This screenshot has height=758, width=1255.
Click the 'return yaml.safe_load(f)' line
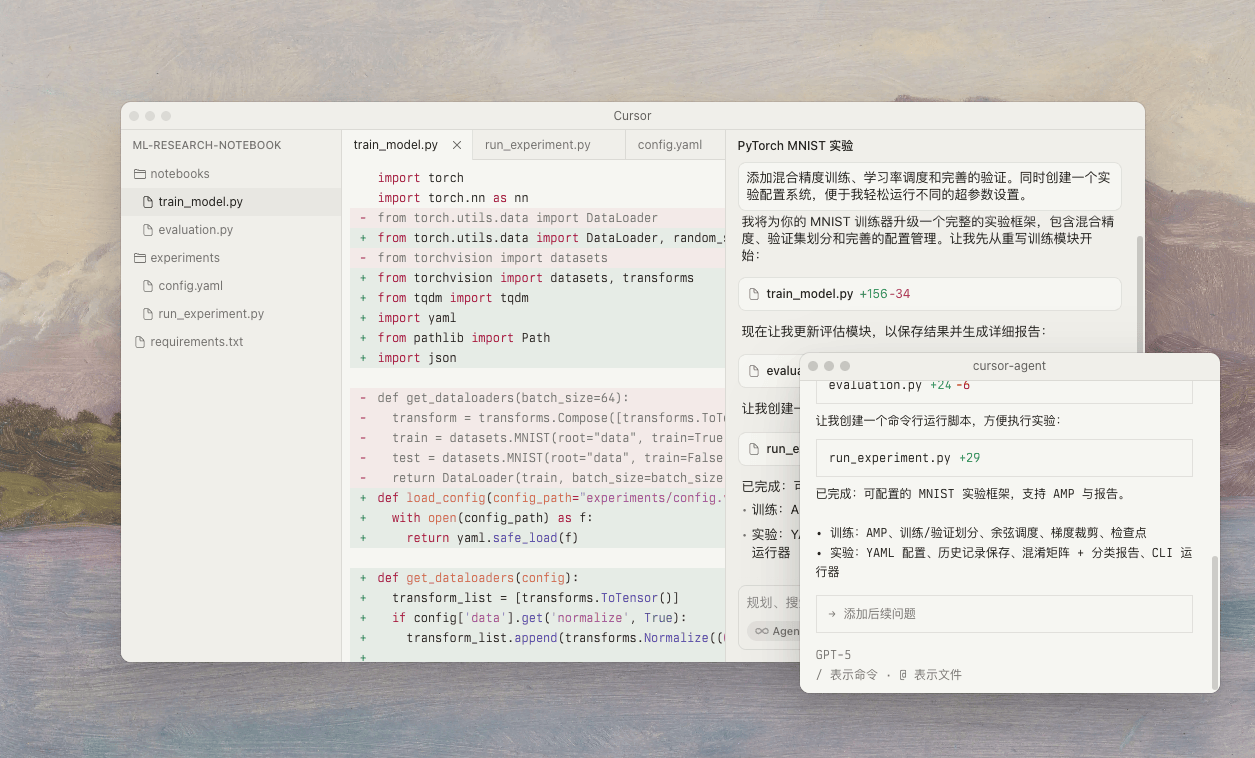tap(537, 538)
